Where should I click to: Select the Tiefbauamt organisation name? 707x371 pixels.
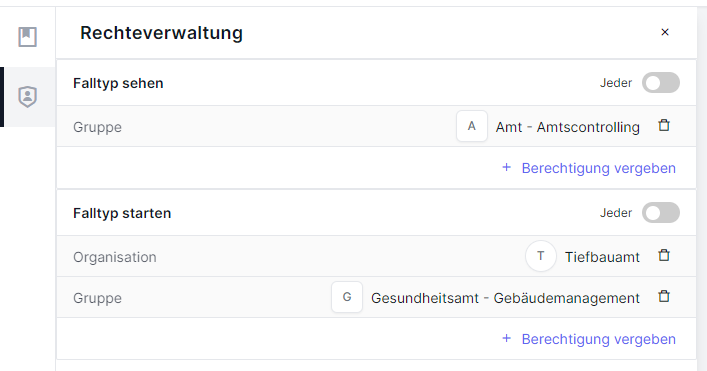pyautogui.click(x=602, y=257)
